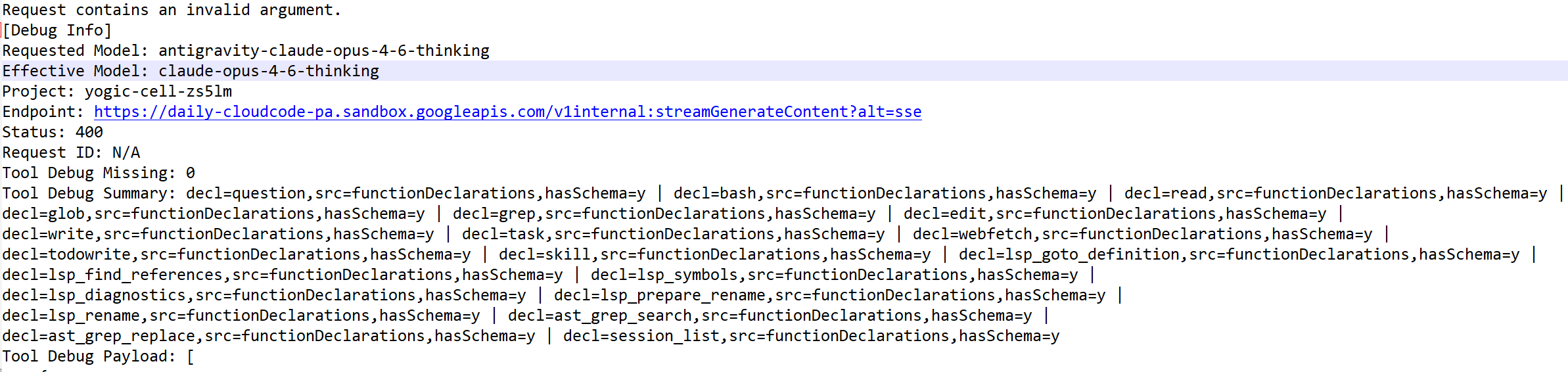Image resolution: width=1568 pixels, height=372 pixels.
Task: Click the decl=bash entry text
Action: tap(885, 193)
